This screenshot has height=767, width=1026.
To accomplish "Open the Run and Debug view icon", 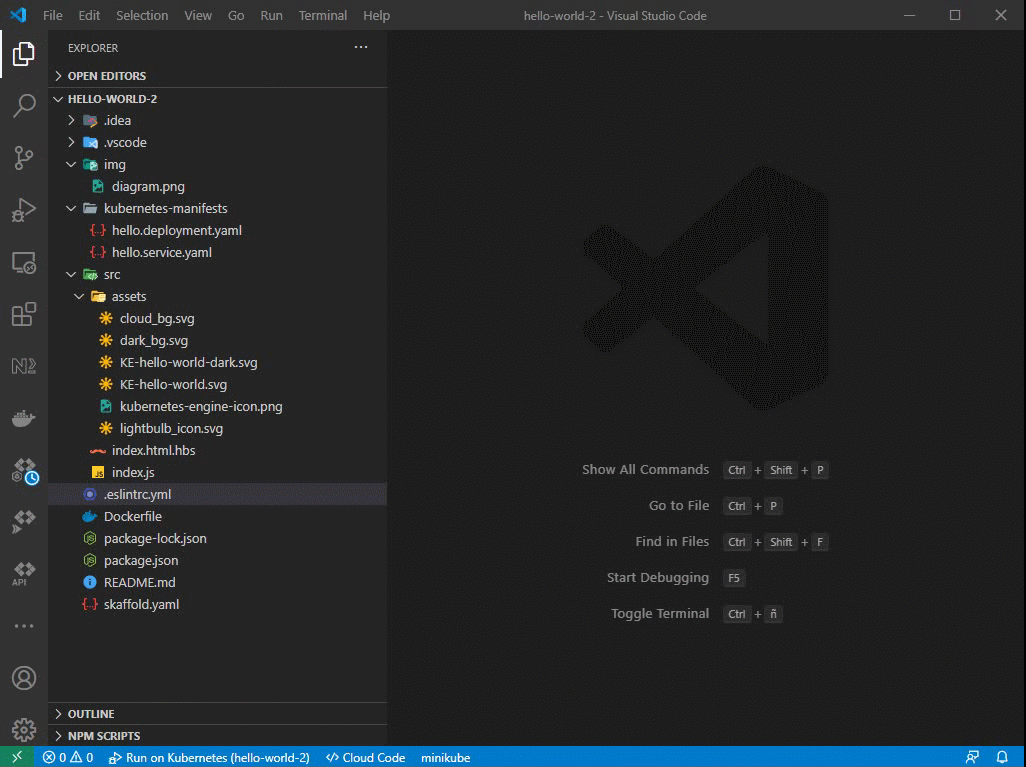I will [24, 210].
